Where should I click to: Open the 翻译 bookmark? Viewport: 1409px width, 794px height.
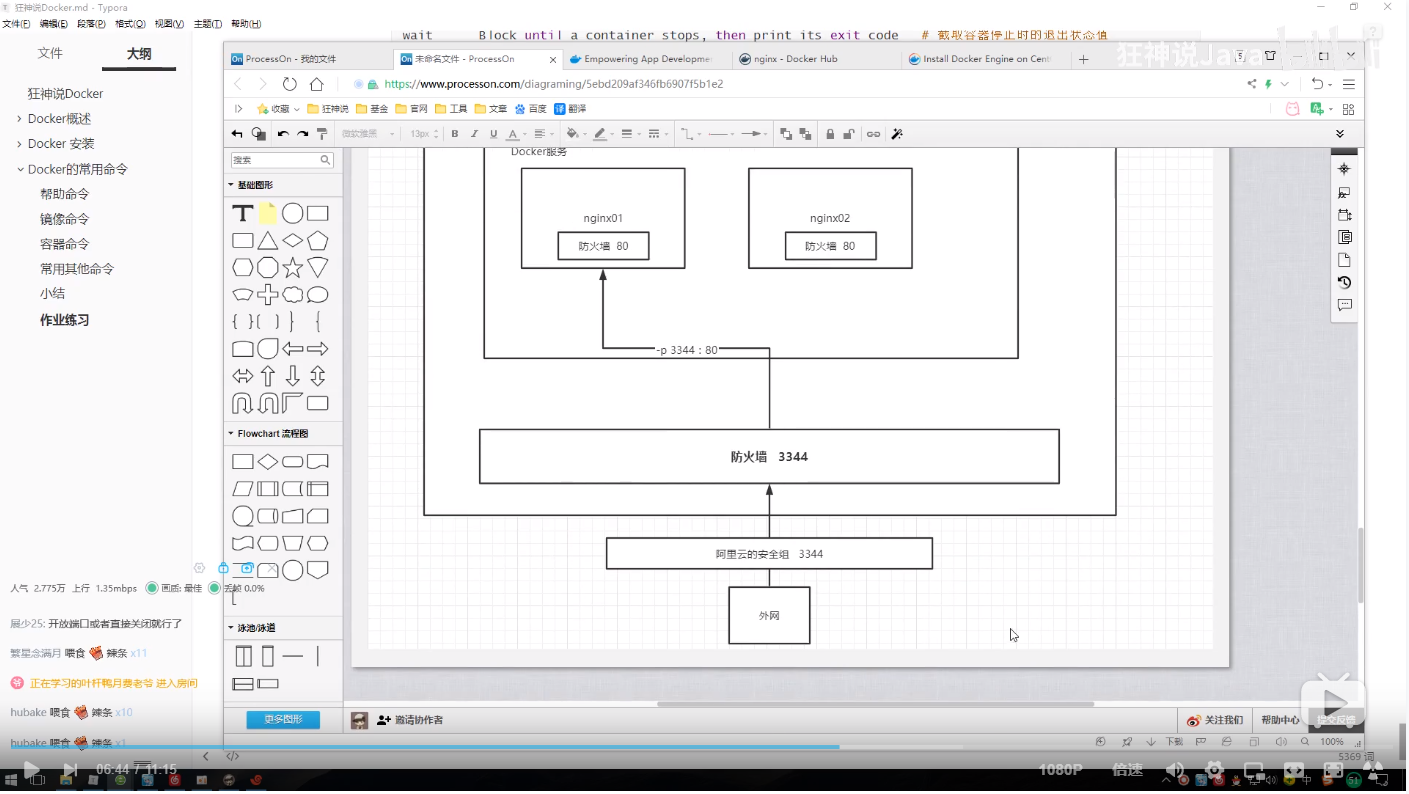[570, 109]
